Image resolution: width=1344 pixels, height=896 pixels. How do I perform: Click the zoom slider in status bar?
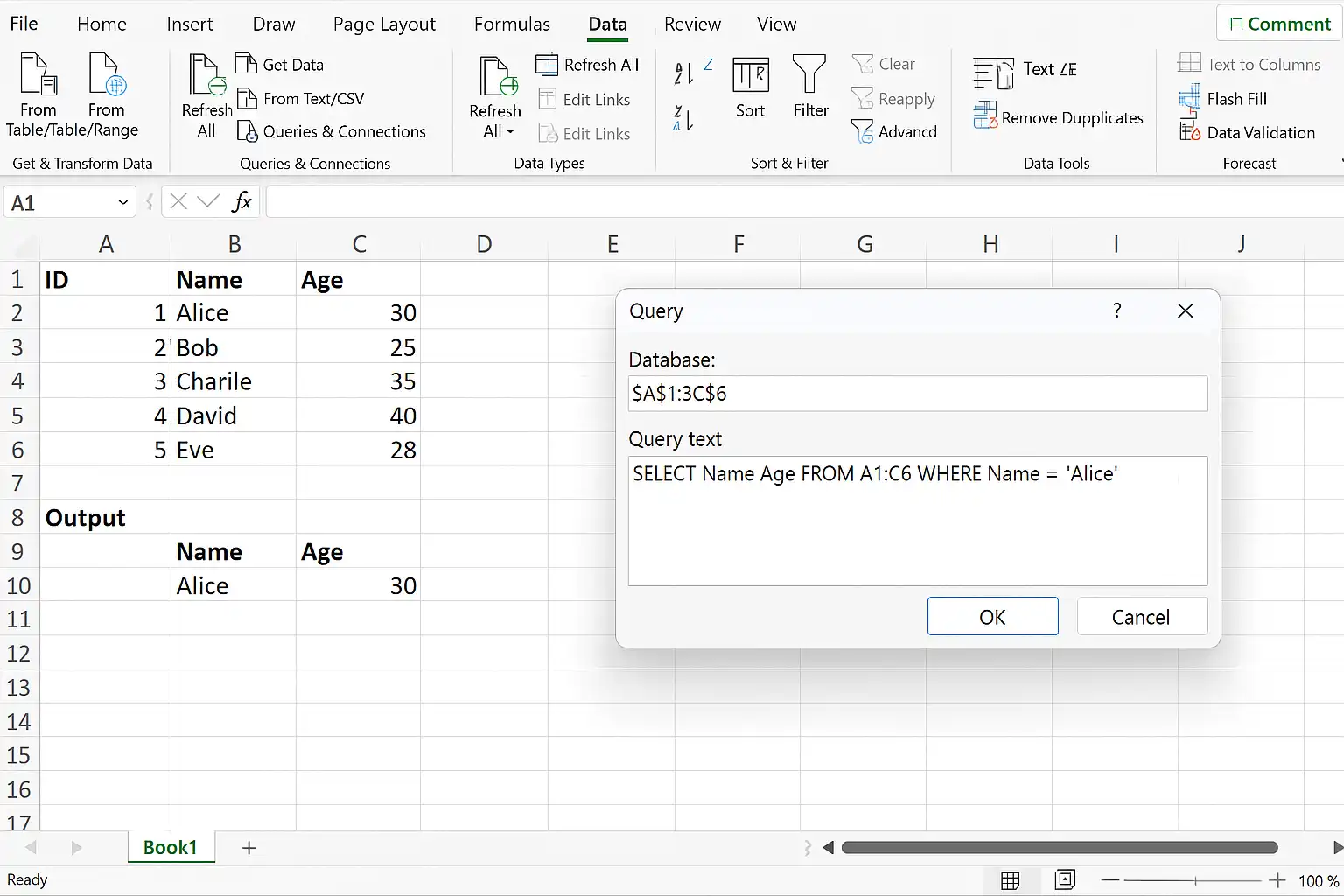pos(1193,880)
